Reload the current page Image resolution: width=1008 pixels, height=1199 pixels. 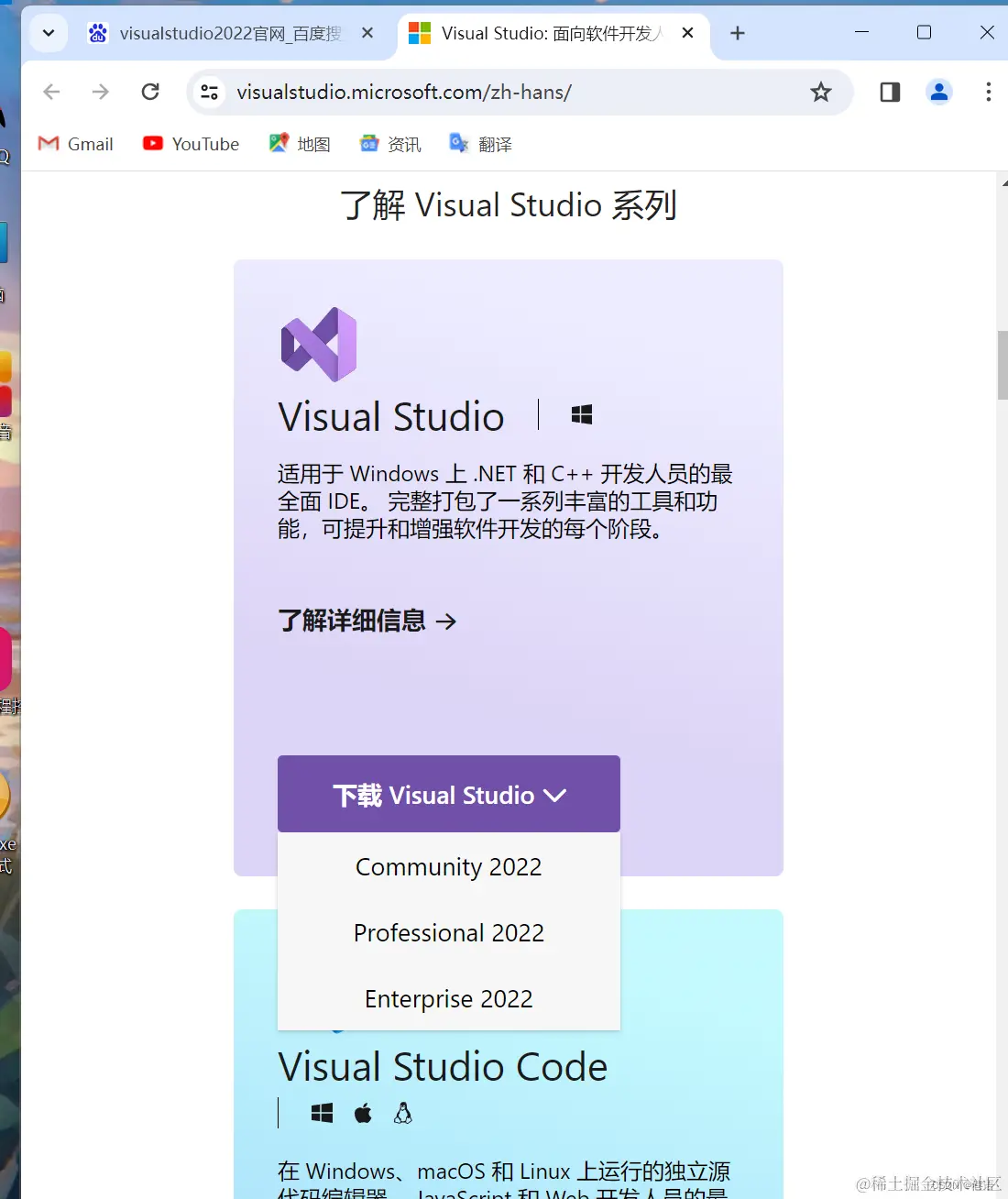pyautogui.click(x=150, y=92)
